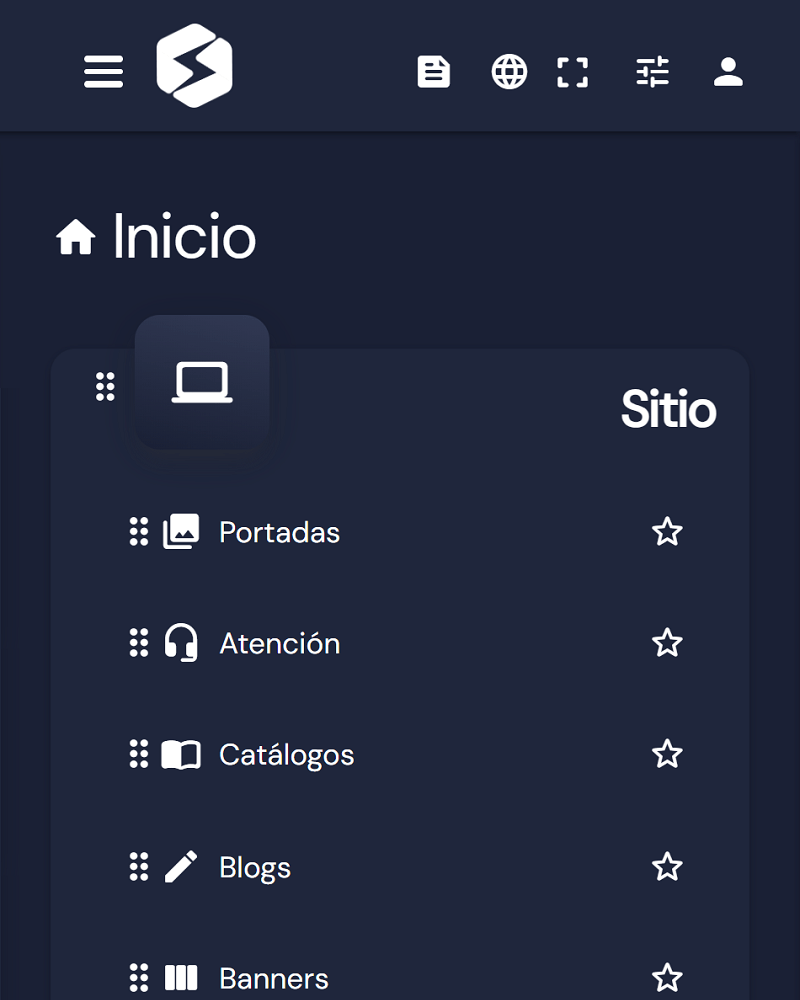Favorite the Catálogos item star
Viewport: 800px width, 1000px height.
667,754
